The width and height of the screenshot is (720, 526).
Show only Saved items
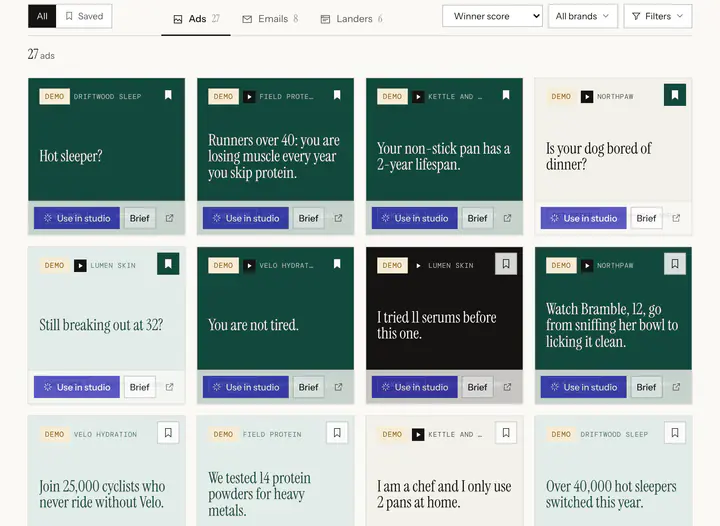pos(84,16)
